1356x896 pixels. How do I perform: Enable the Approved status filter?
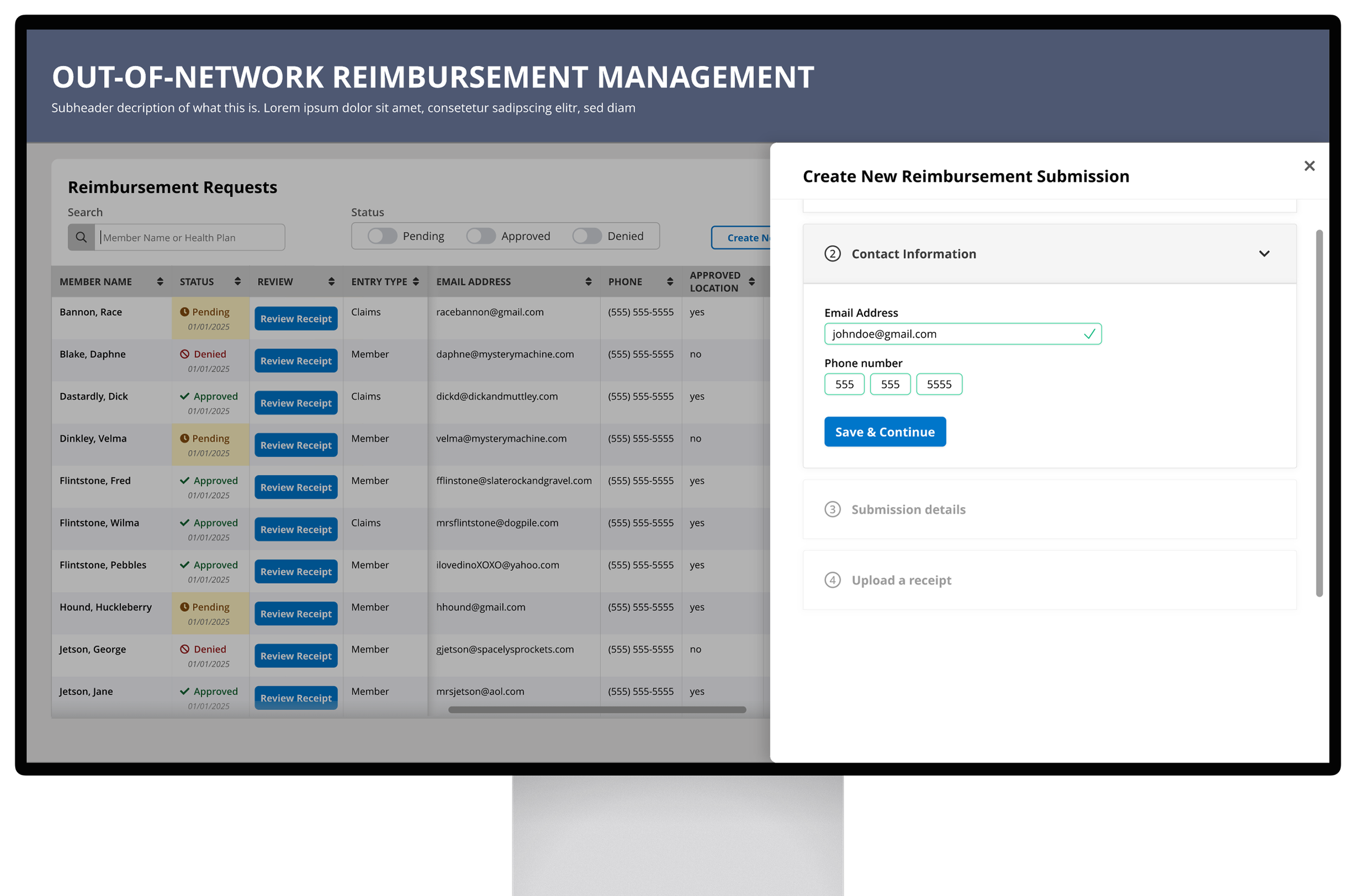481,236
